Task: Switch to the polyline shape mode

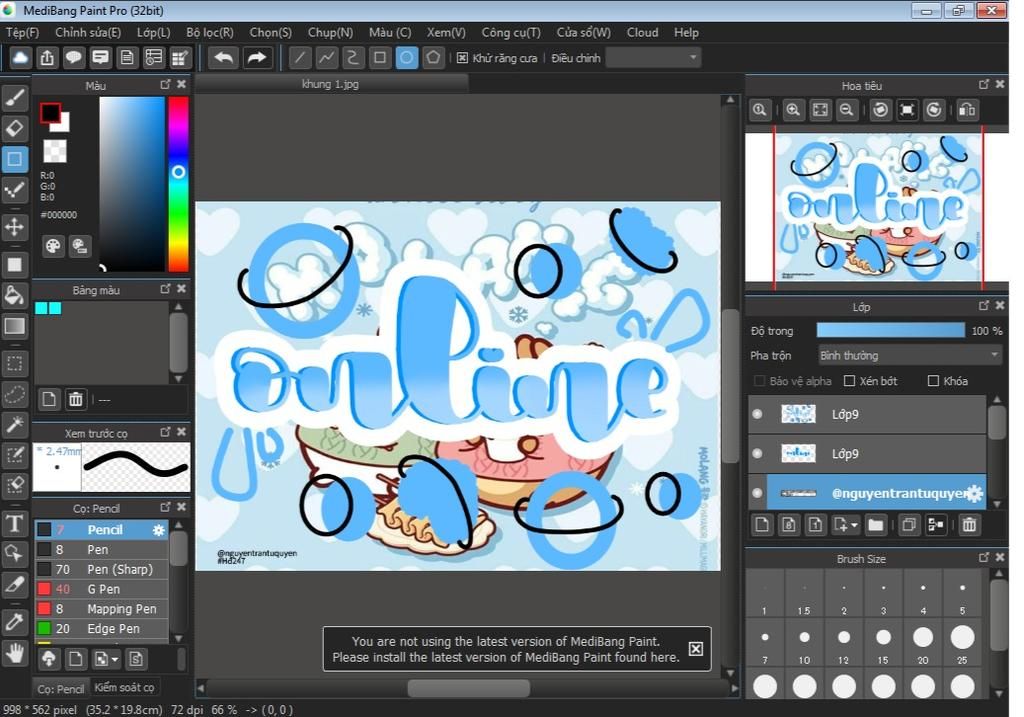Action: click(x=327, y=58)
